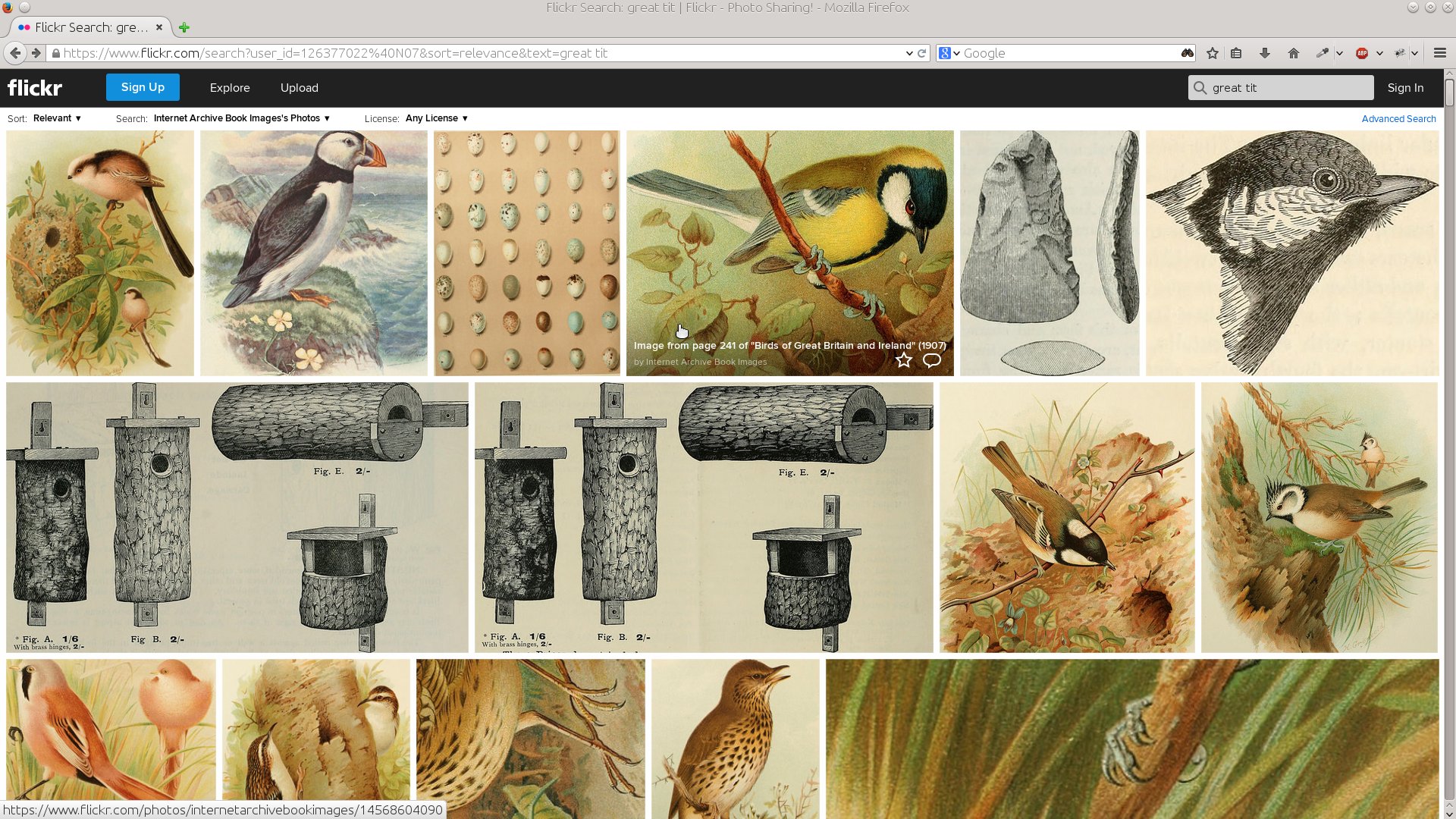Click the page vertical scrollbar thumb
Screen dimensions: 1456x819
(x=1449, y=93)
